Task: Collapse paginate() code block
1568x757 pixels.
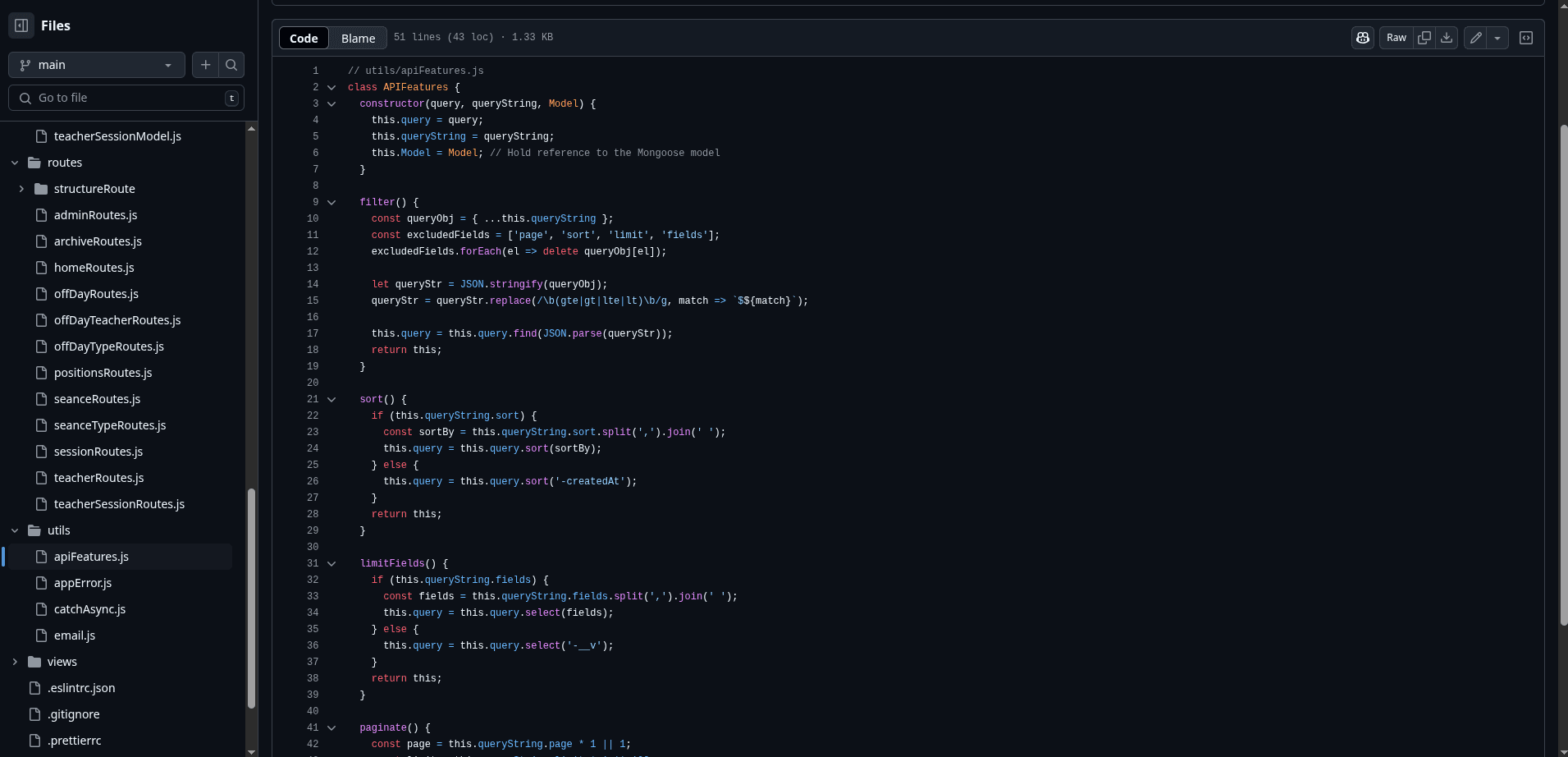Action: (331, 727)
